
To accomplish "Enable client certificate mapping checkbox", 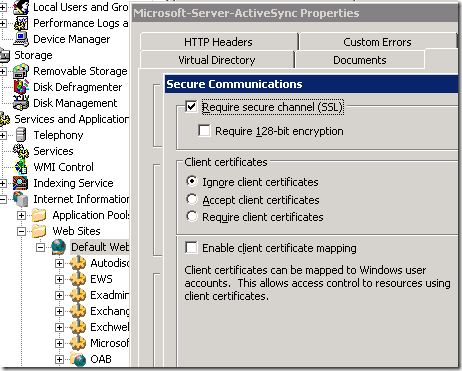I will [x=191, y=248].
